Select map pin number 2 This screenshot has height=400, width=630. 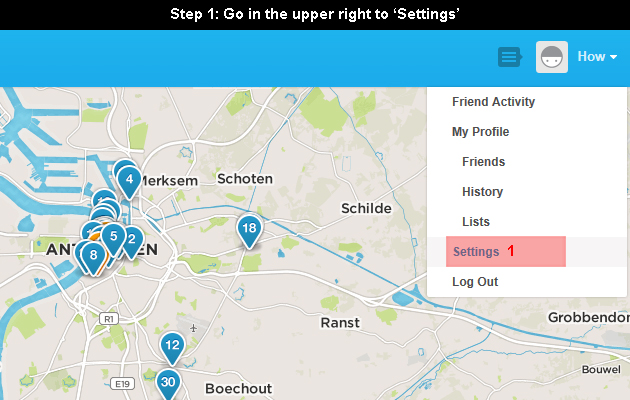133,242
